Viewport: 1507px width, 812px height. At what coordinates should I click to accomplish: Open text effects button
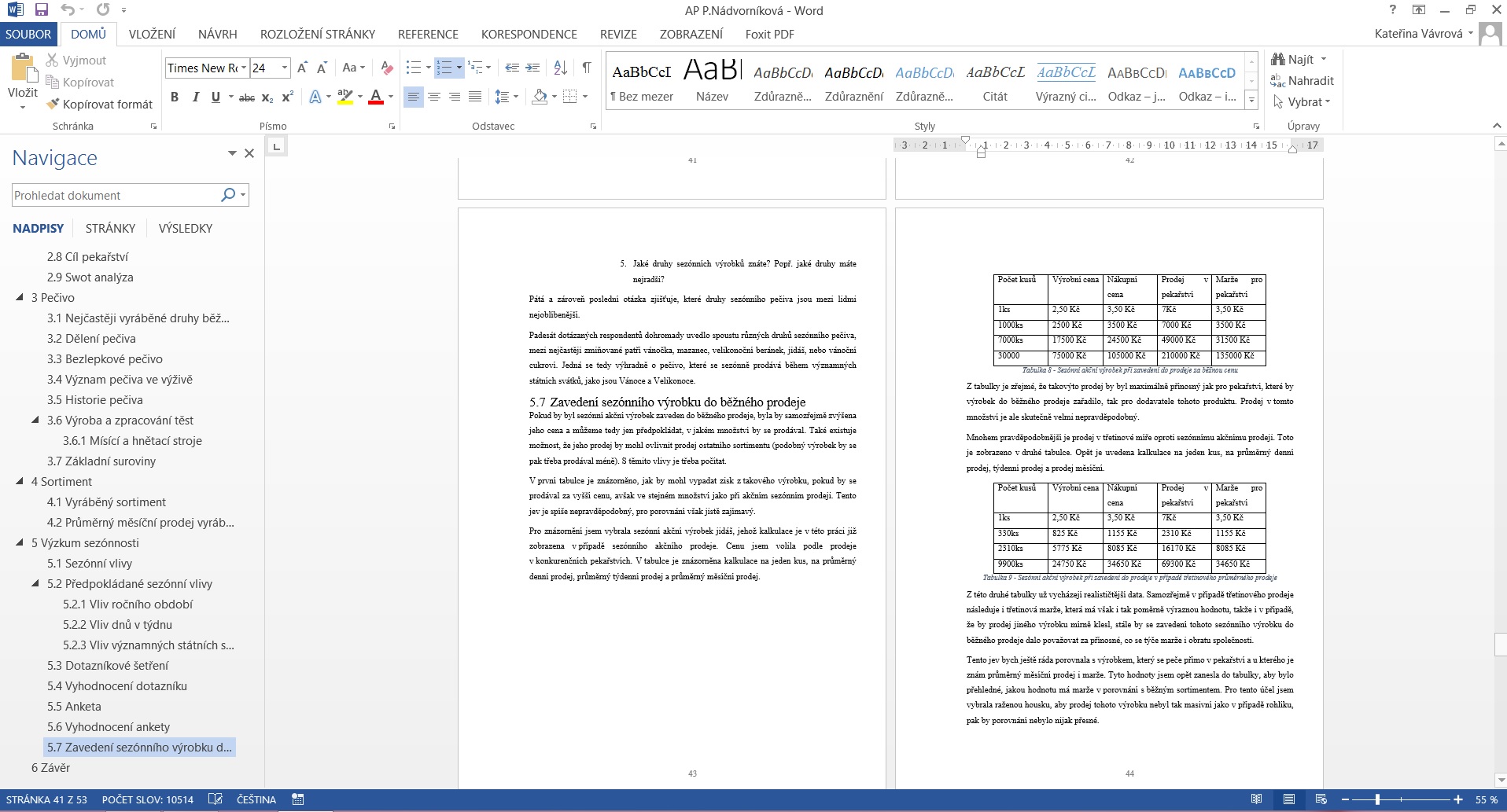point(315,97)
